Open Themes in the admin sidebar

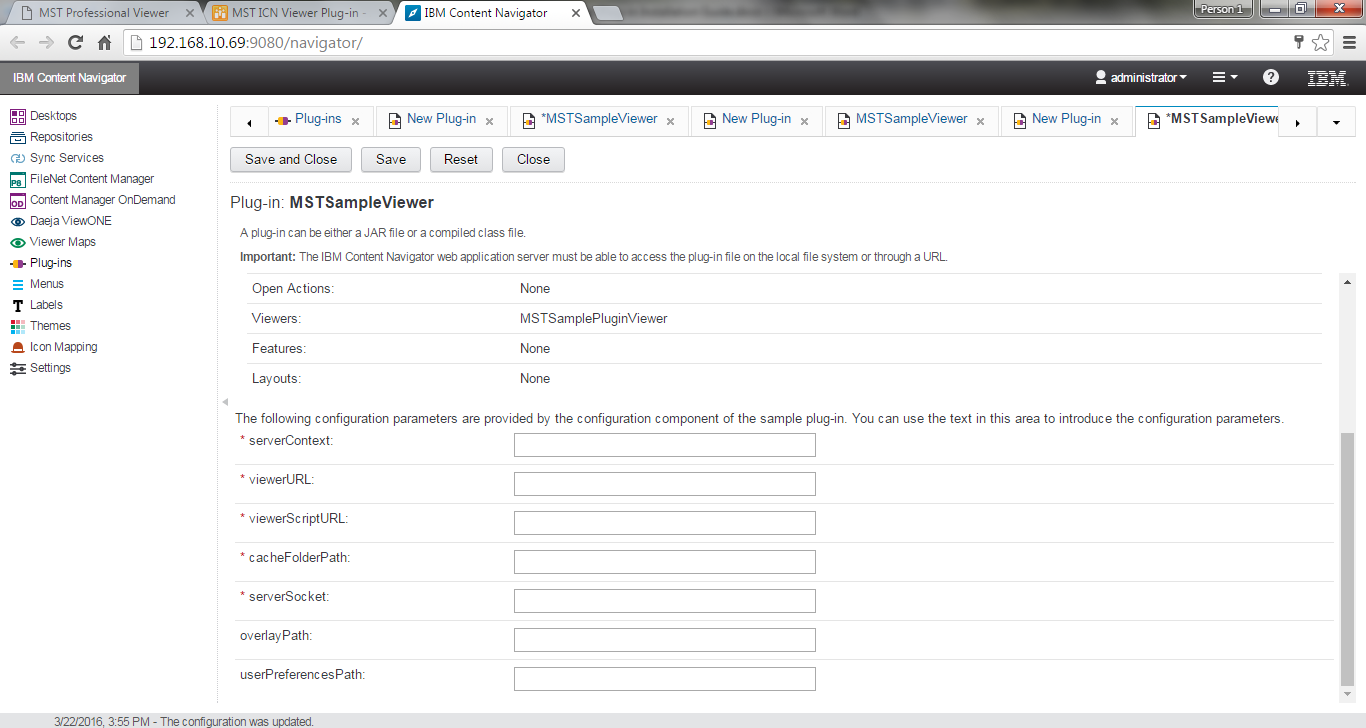tap(40, 326)
